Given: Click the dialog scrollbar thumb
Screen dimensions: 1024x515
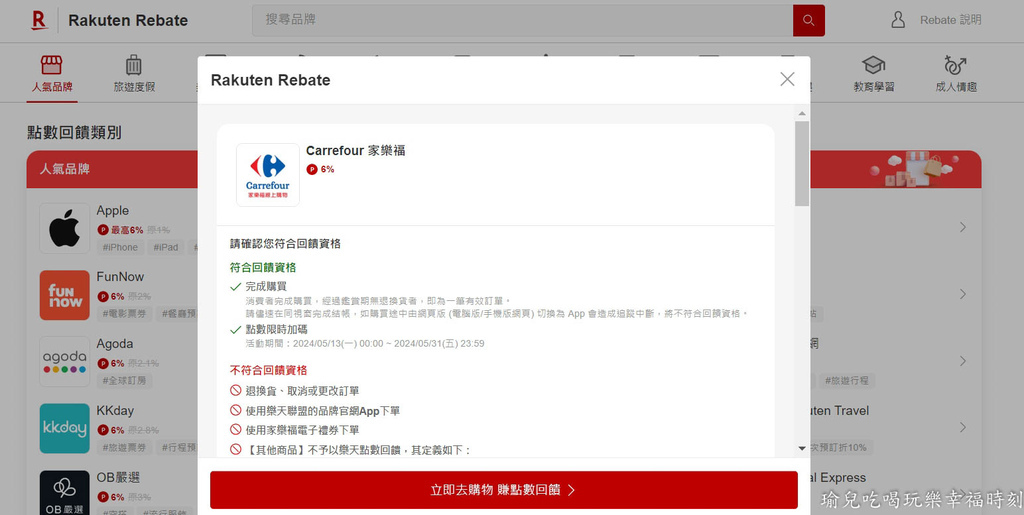Looking at the screenshot, I should (x=802, y=164).
